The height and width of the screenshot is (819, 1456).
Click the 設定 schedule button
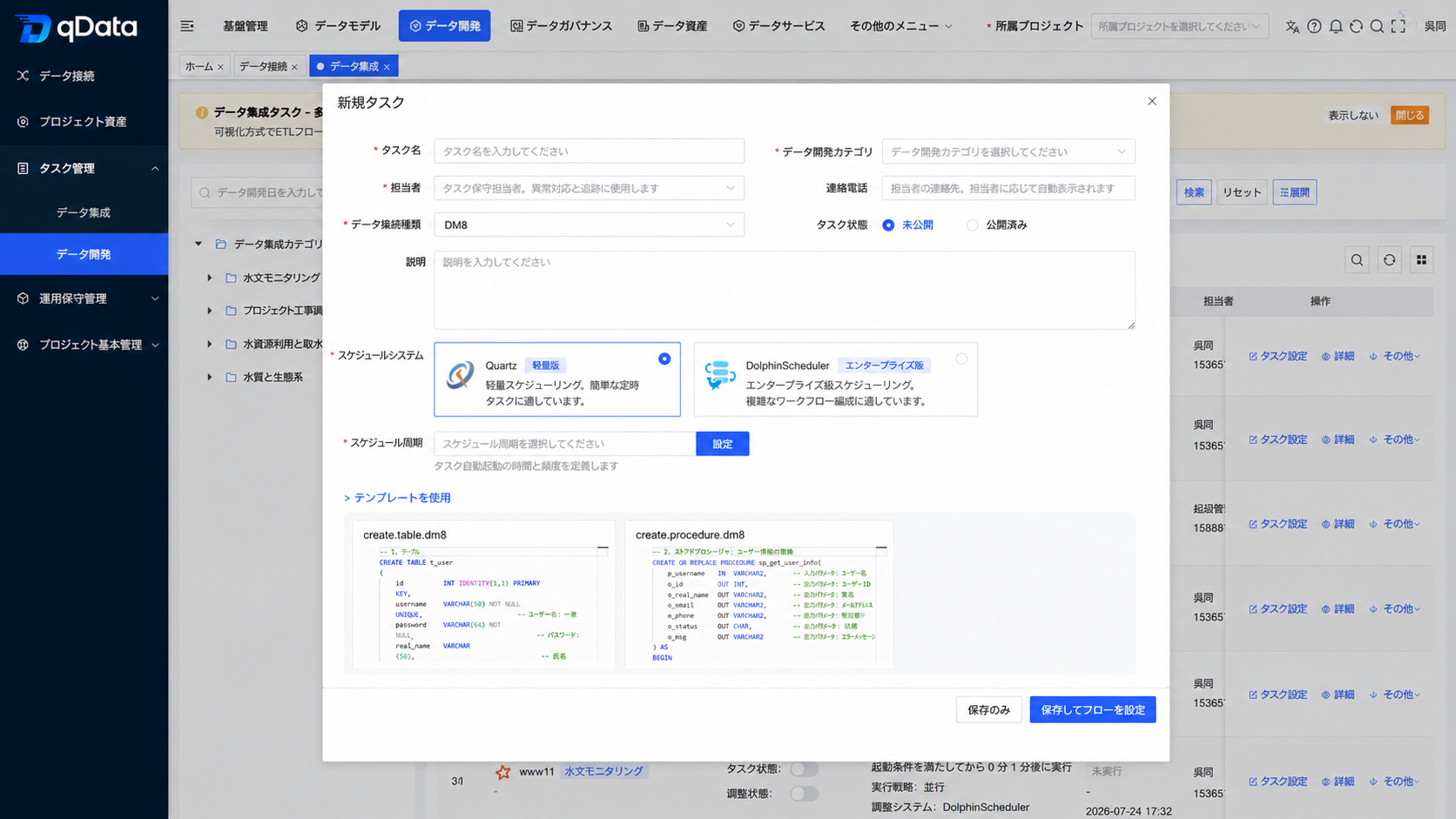pyautogui.click(x=722, y=444)
